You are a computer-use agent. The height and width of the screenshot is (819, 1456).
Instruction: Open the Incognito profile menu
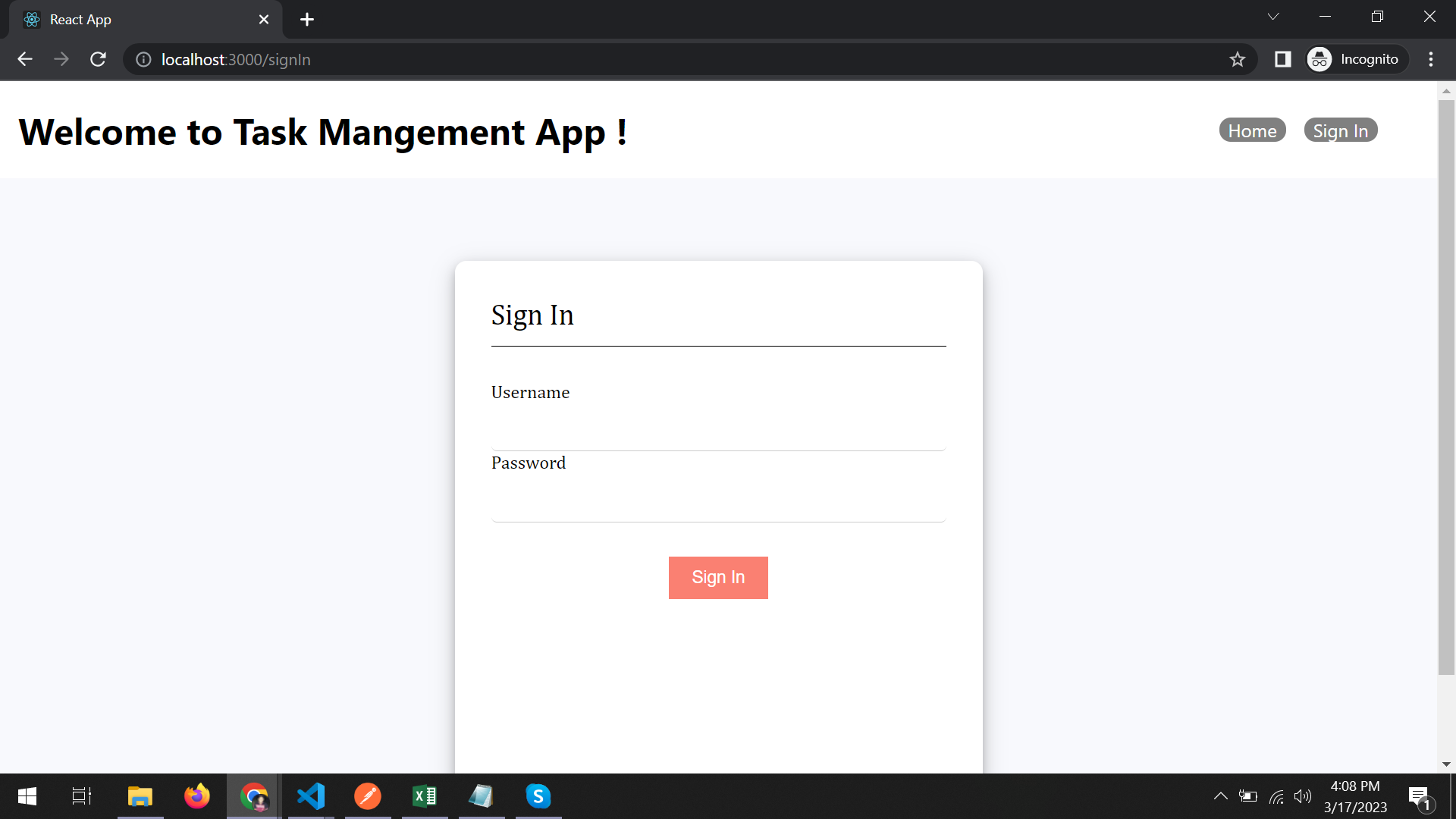point(1356,59)
